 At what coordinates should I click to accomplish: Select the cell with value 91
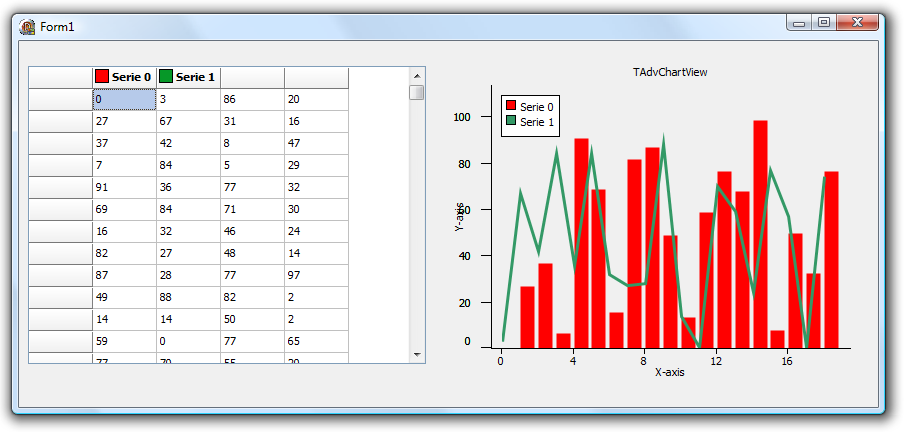[124, 187]
